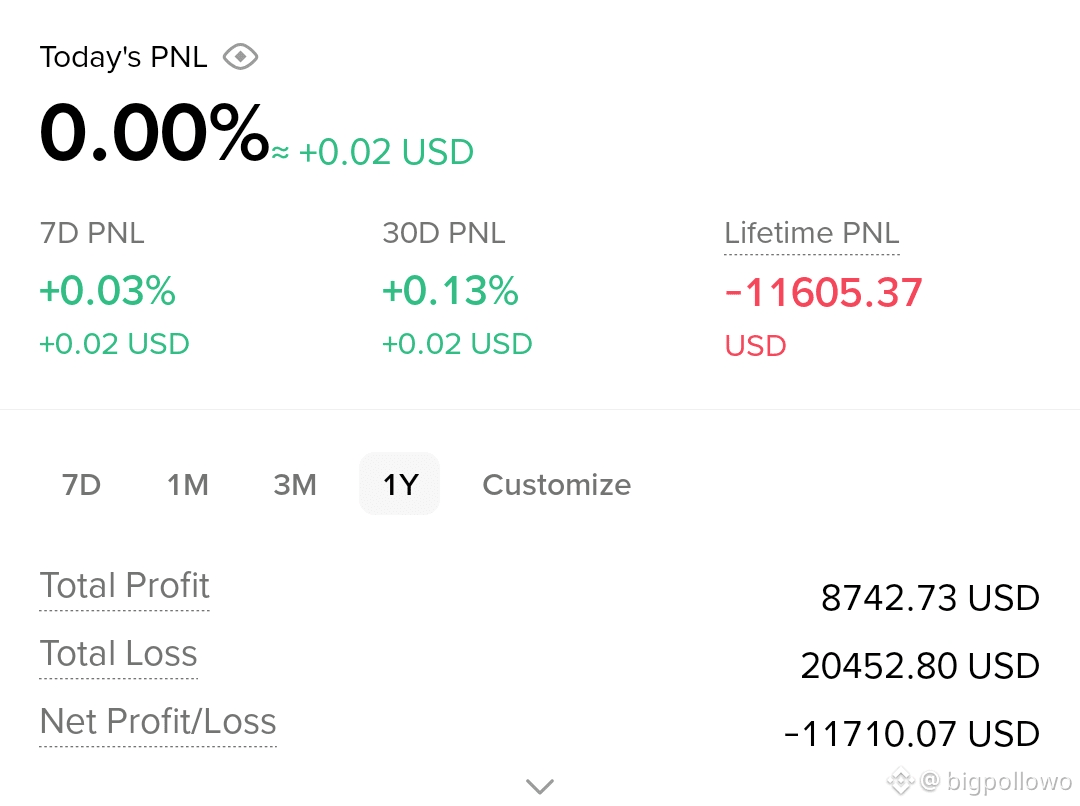This screenshot has height=806, width=1080.
Task: Open the Net Profit/Loss info label
Action: point(158,721)
